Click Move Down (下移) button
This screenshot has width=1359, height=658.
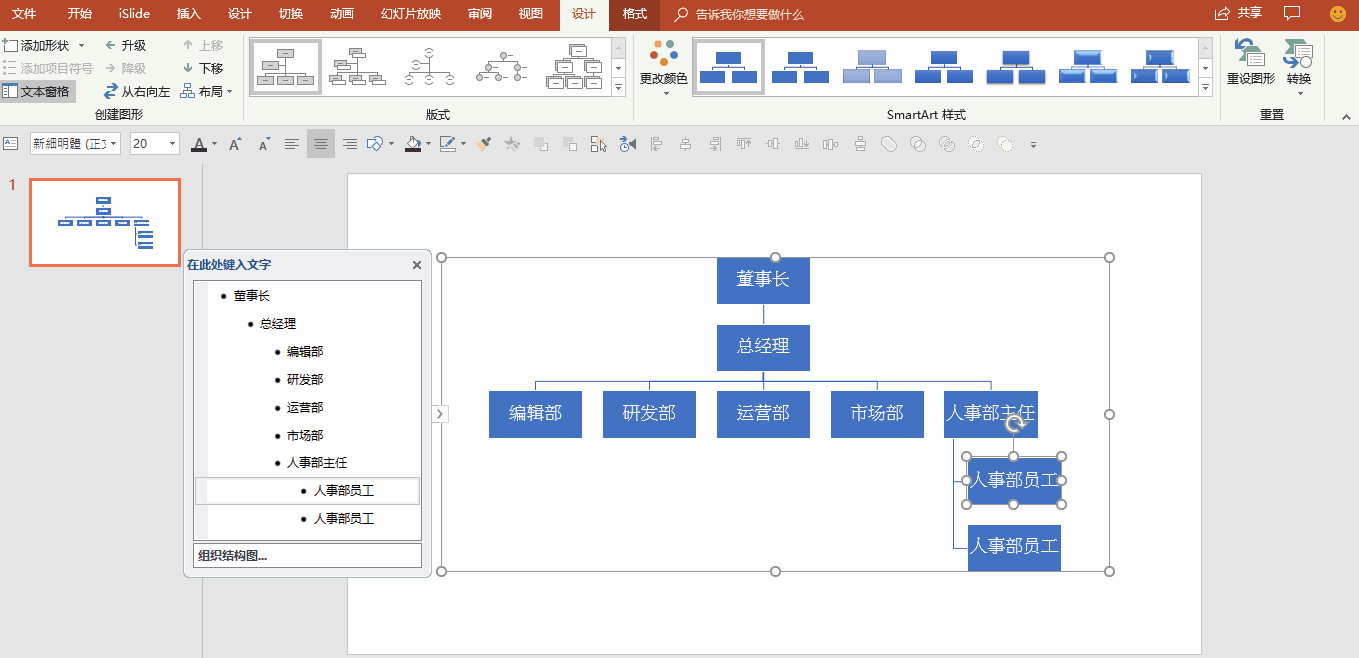click(203, 68)
